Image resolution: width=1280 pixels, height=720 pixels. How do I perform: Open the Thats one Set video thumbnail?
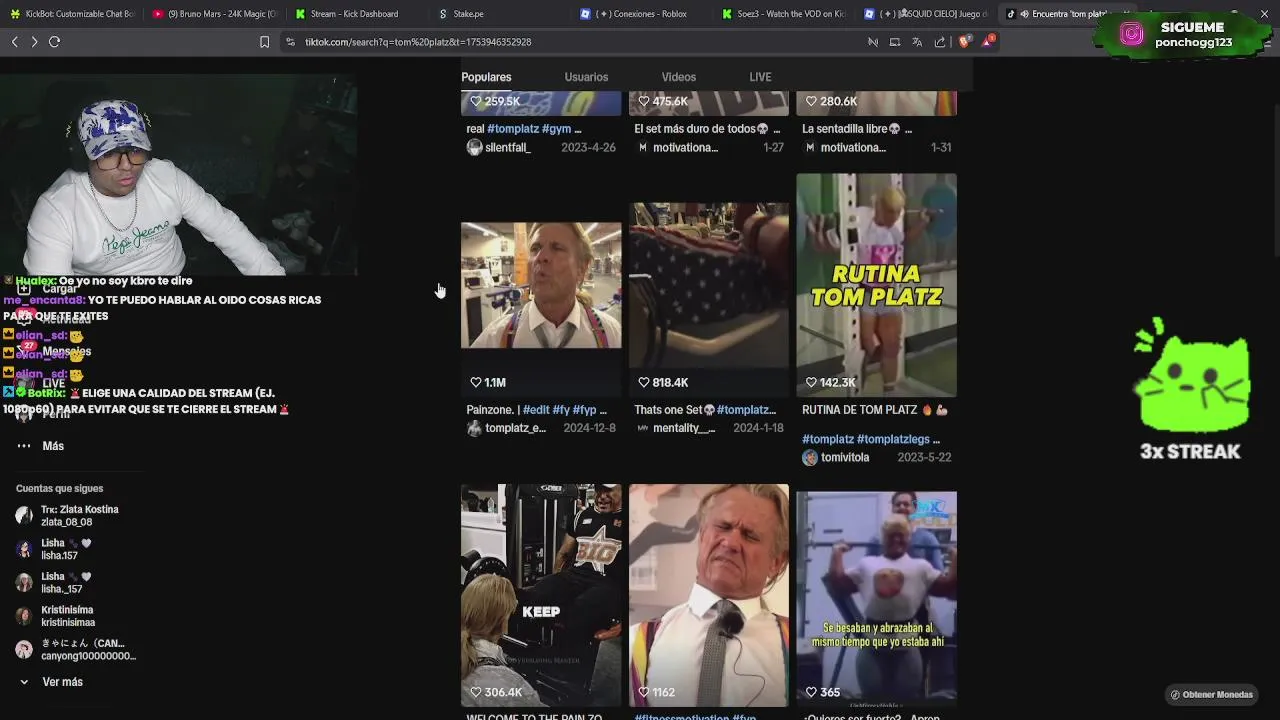pos(709,285)
